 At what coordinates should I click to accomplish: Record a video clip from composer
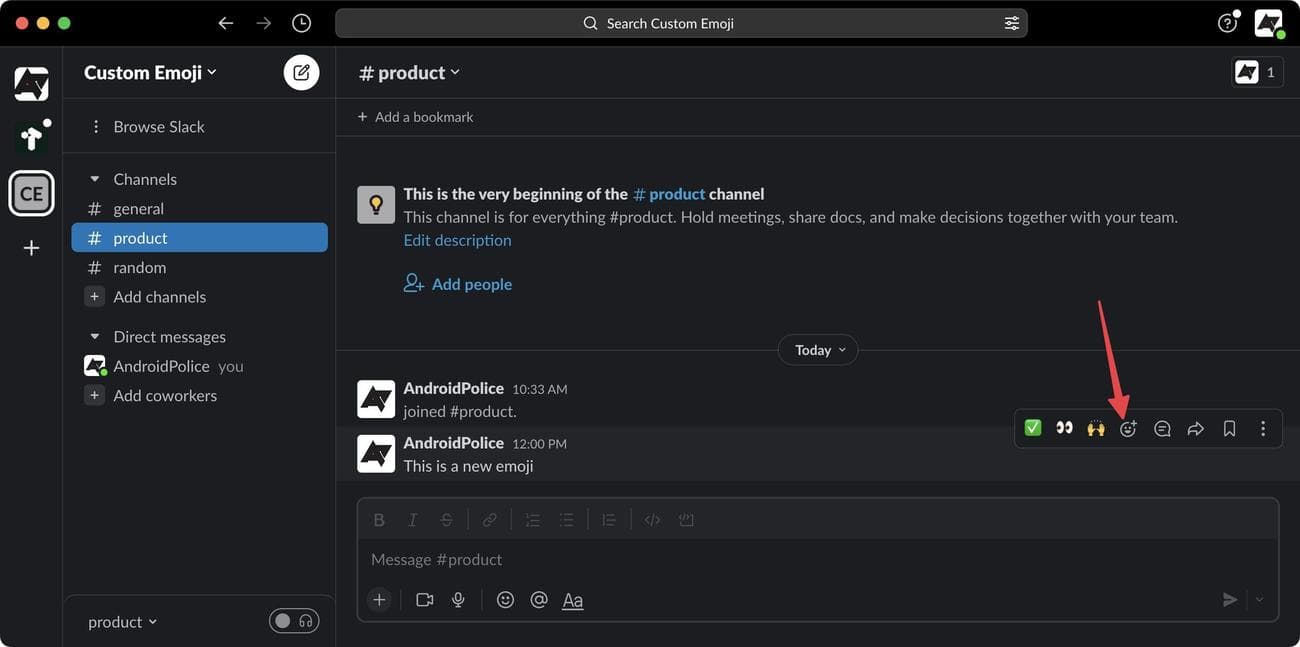pyautogui.click(x=425, y=600)
